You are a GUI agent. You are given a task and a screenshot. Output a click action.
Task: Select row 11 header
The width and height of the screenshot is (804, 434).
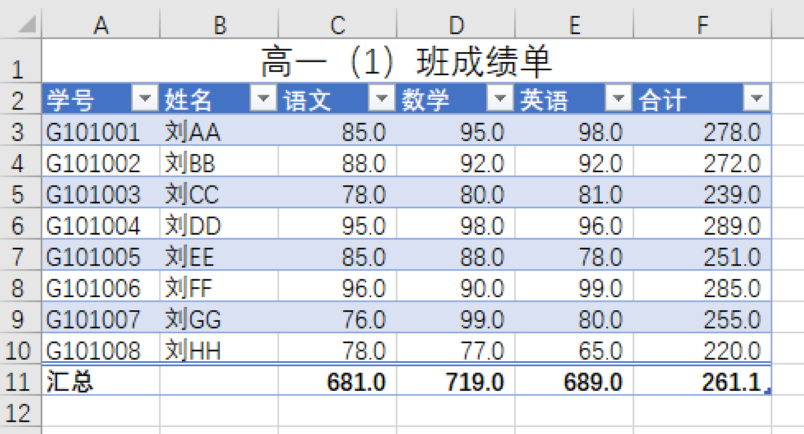pos(21,380)
